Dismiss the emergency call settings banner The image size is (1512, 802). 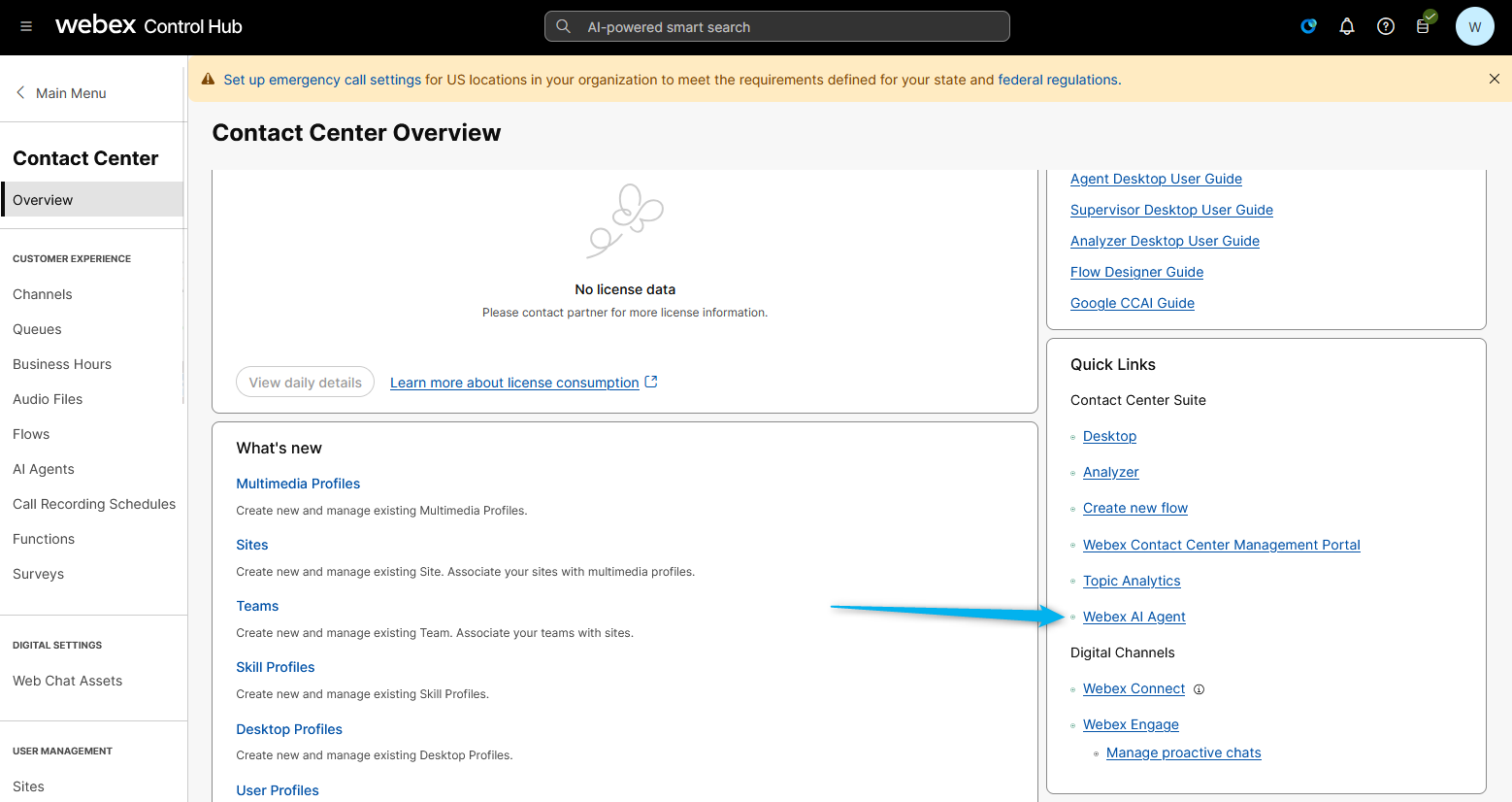coord(1494,79)
